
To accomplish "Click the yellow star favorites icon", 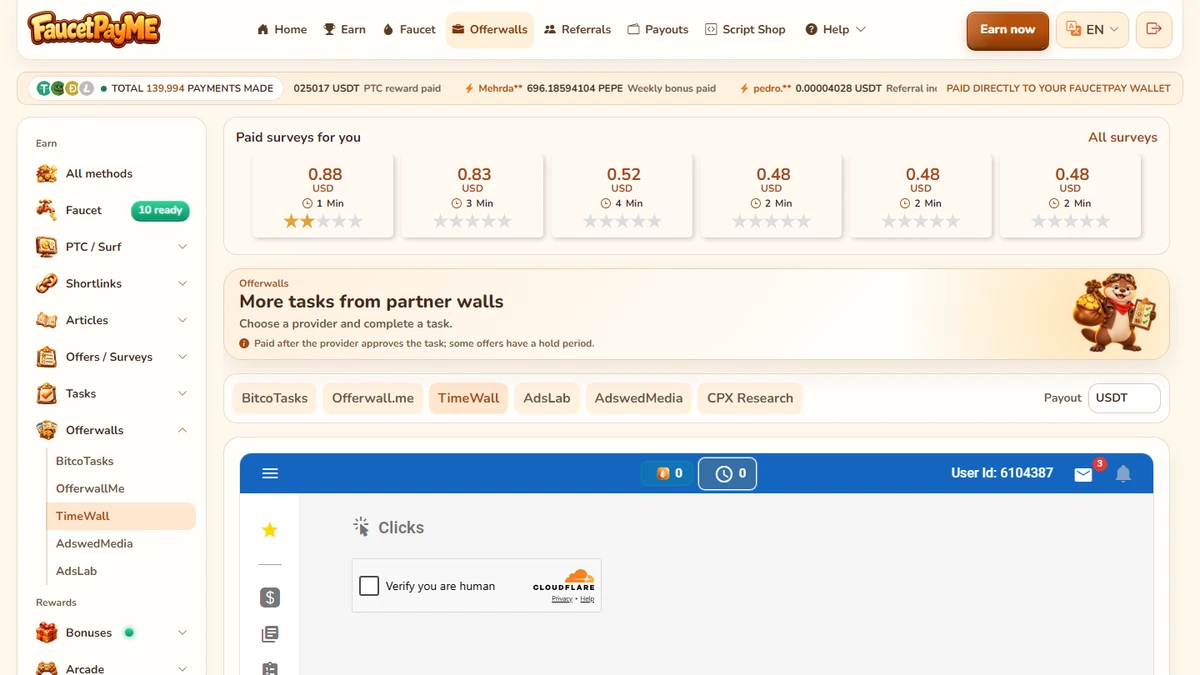I will (270, 530).
